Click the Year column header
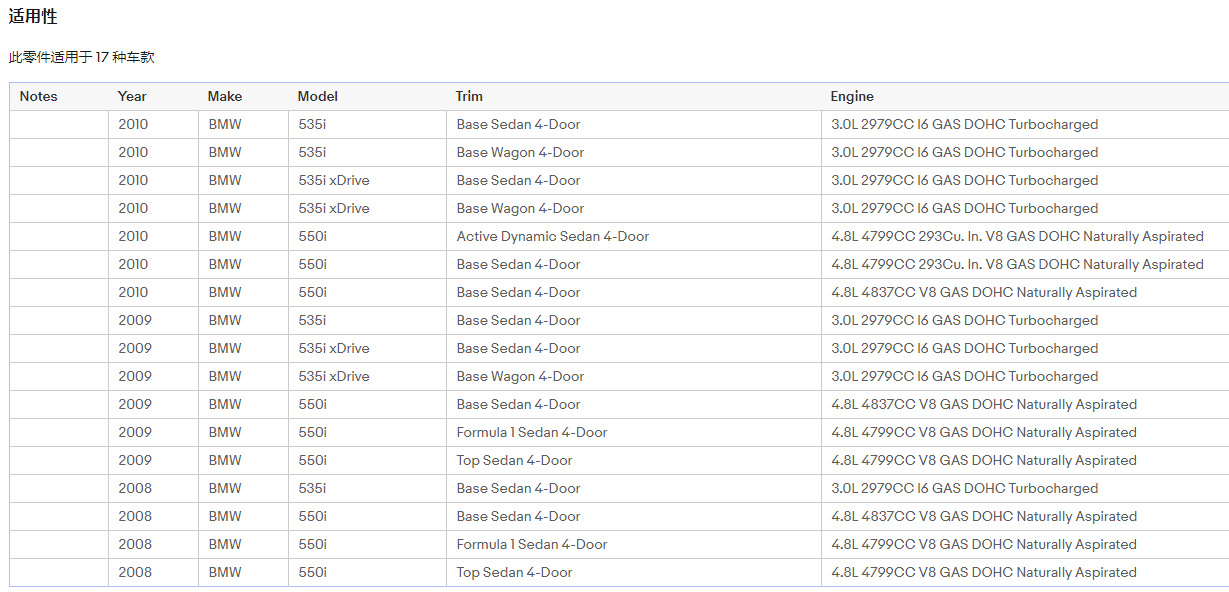This screenshot has width=1229, height=592. (132, 97)
